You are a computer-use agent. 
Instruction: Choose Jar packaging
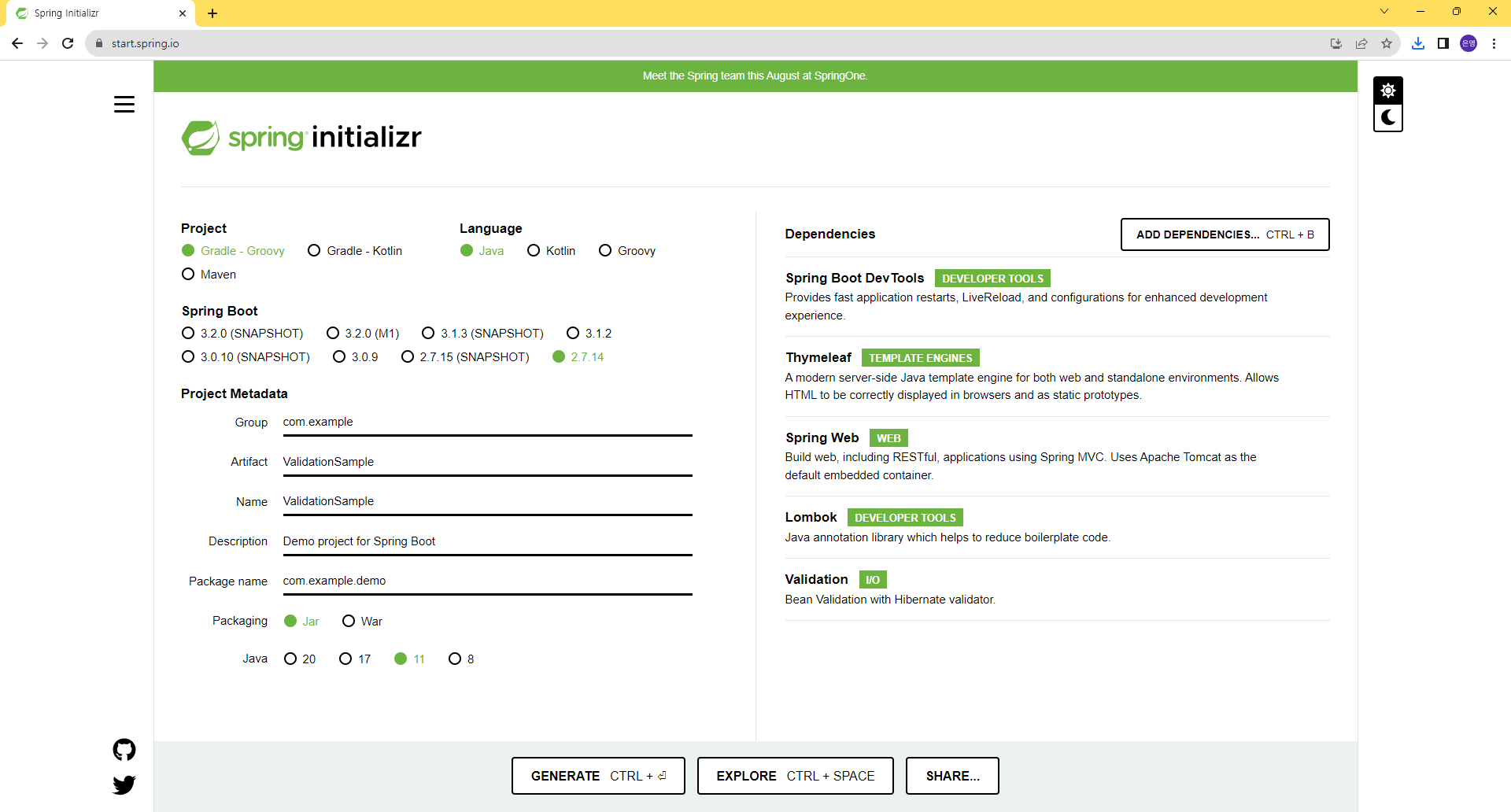click(x=301, y=621)
